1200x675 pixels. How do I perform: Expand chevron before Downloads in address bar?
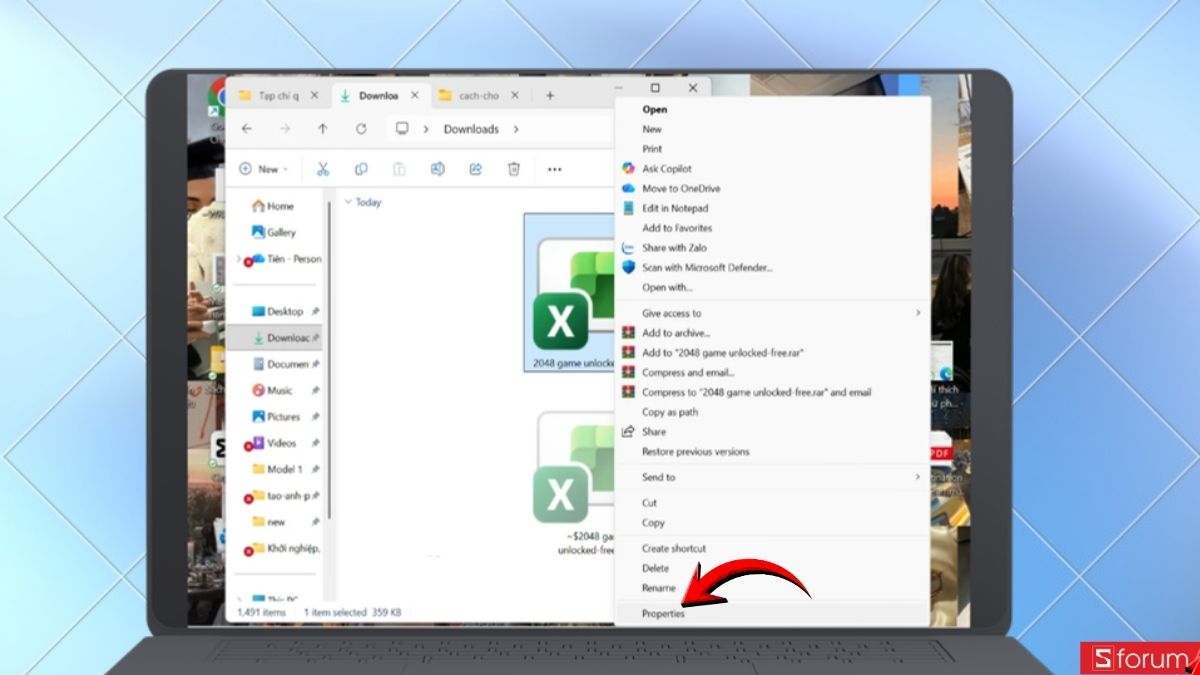point(427,129)
